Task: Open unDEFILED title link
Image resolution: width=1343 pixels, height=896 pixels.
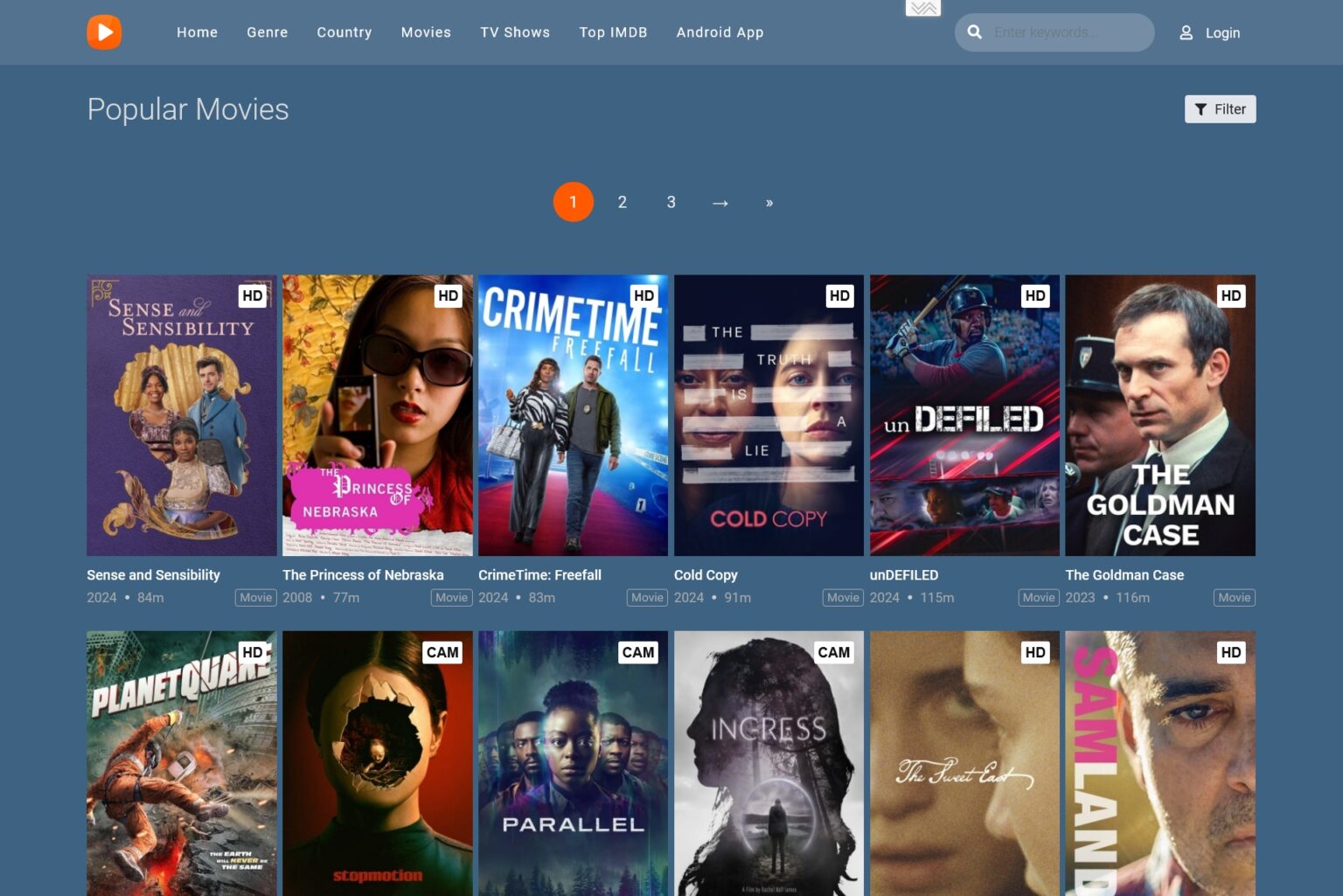Action: pyautogui.click(x=904, y=575)
